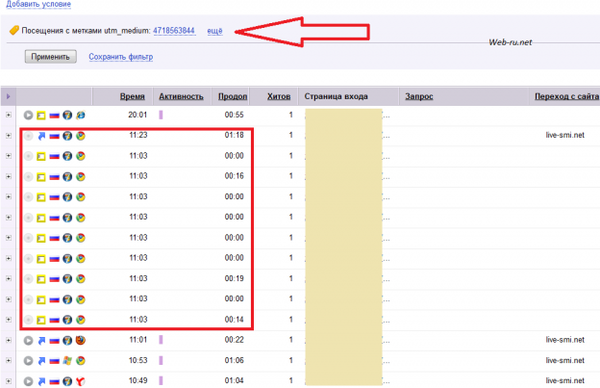Expand the 11:23 visit row details
The width and height of the screenshot is (600, 388).
(x=8, y=135)
